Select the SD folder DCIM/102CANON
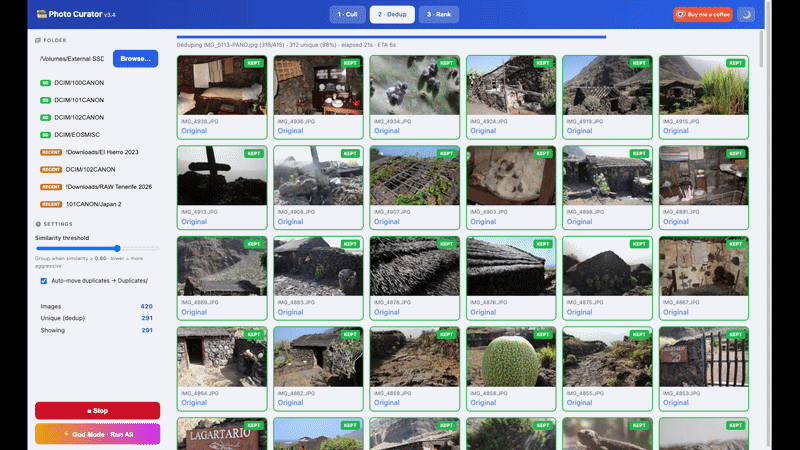The width and height of the screenshot is (800, 450). (x=97, y=117)
